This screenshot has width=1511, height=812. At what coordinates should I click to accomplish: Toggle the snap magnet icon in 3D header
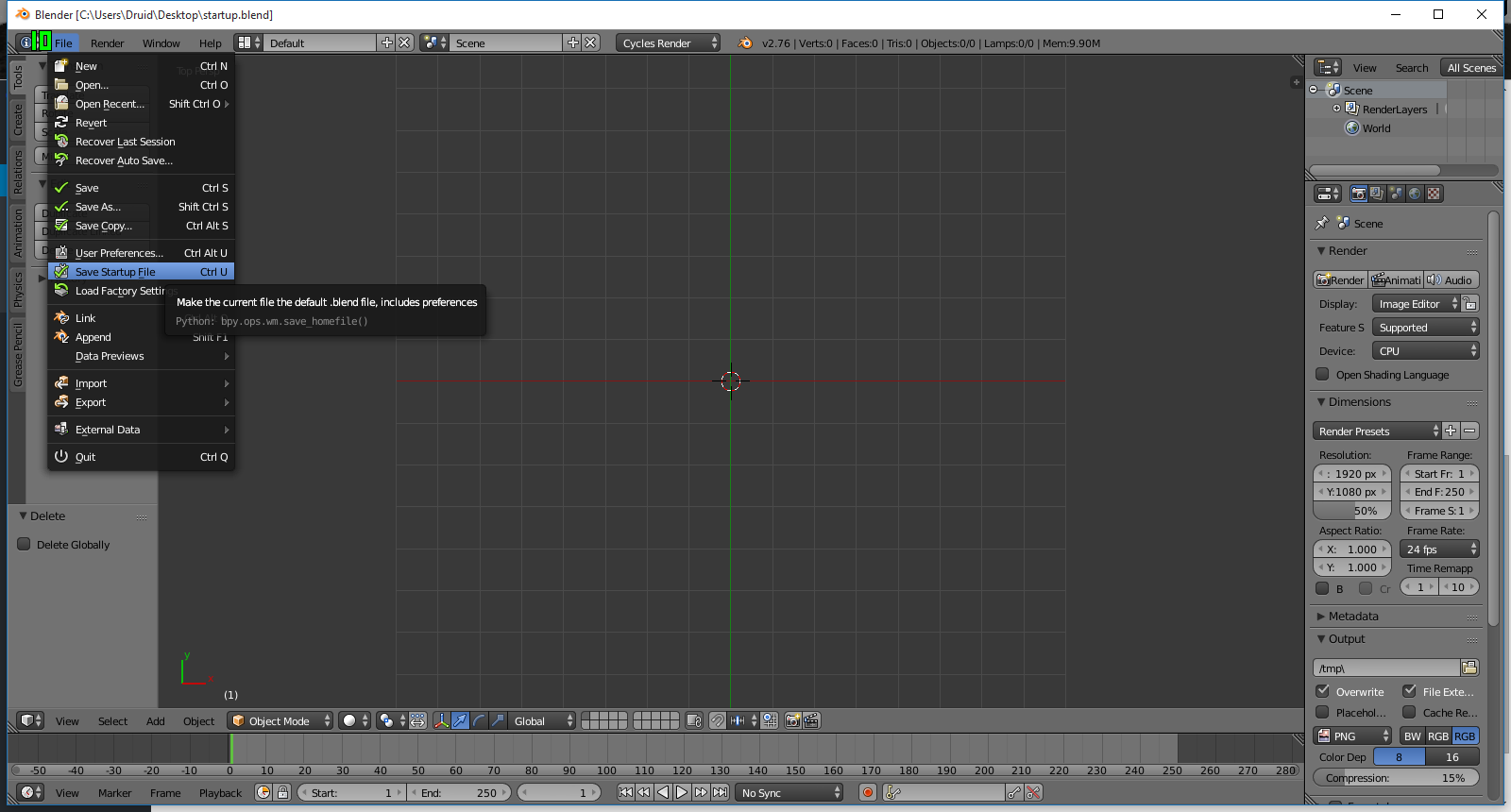(717, 720)
